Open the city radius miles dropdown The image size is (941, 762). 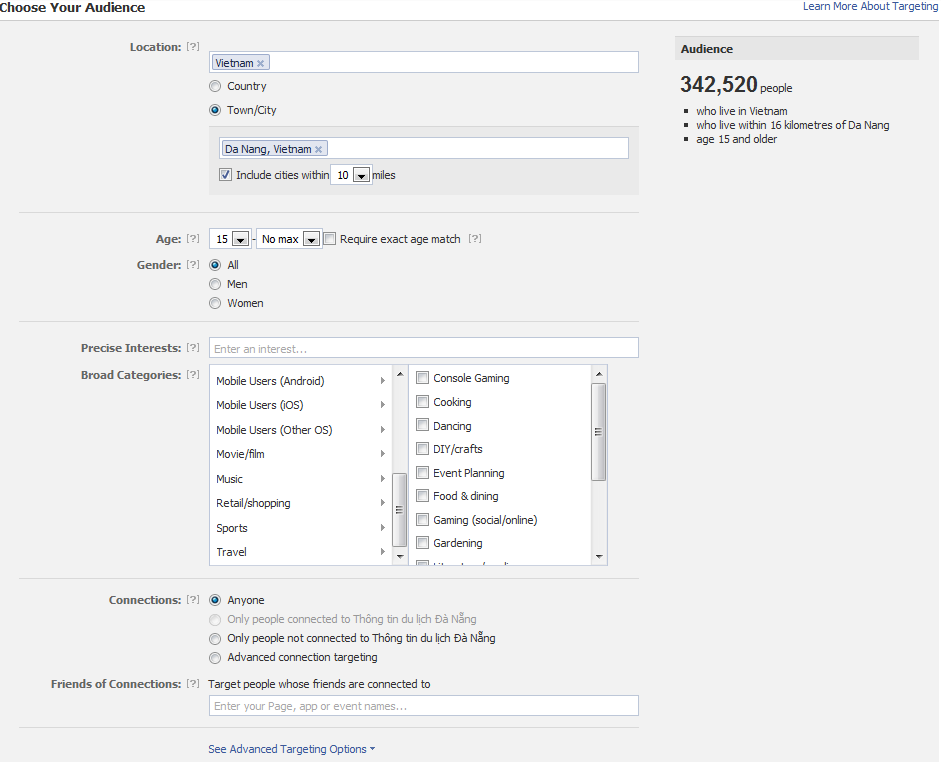(x=361, y=176)
